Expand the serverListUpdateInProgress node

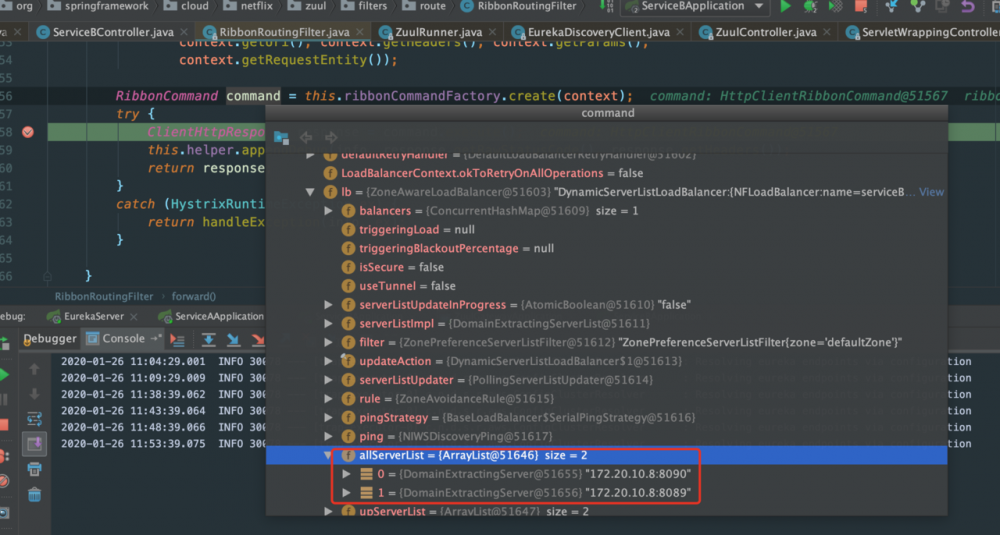tap(328, 305)
